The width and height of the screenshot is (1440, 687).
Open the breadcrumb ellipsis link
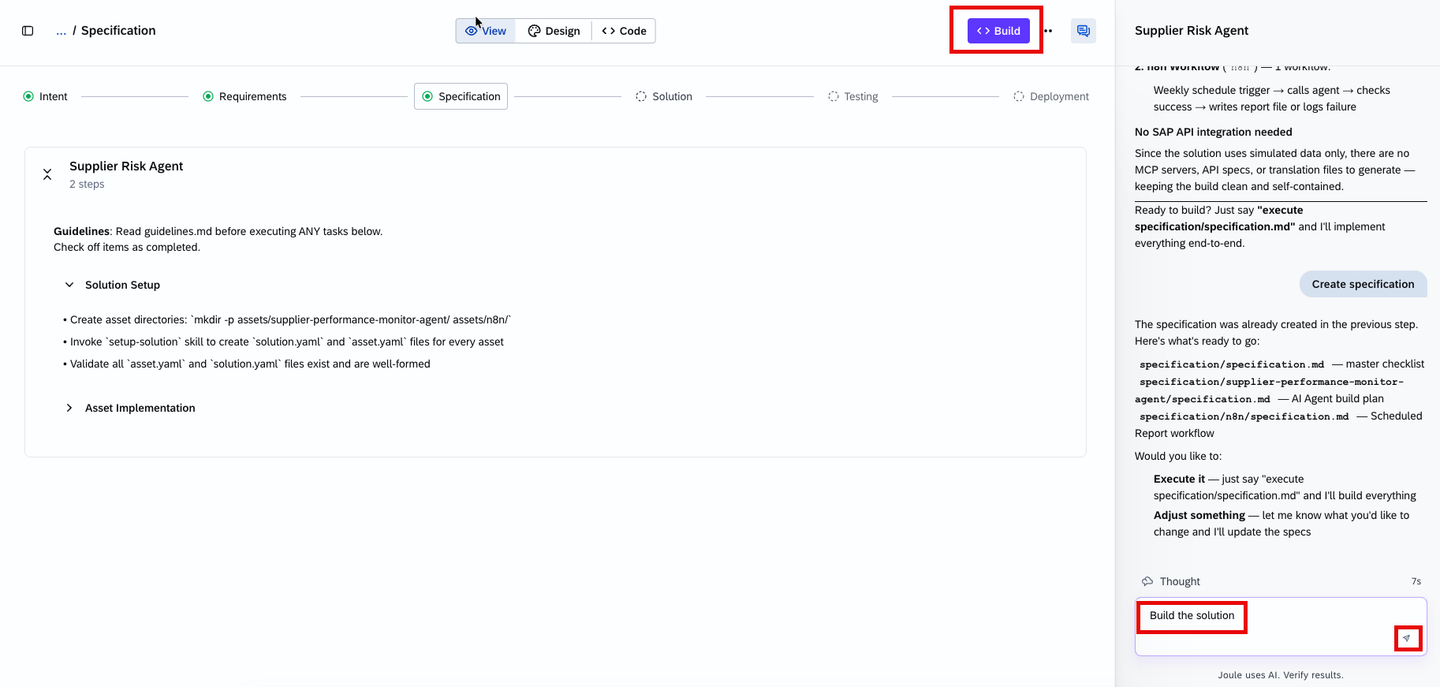(61, 31)
